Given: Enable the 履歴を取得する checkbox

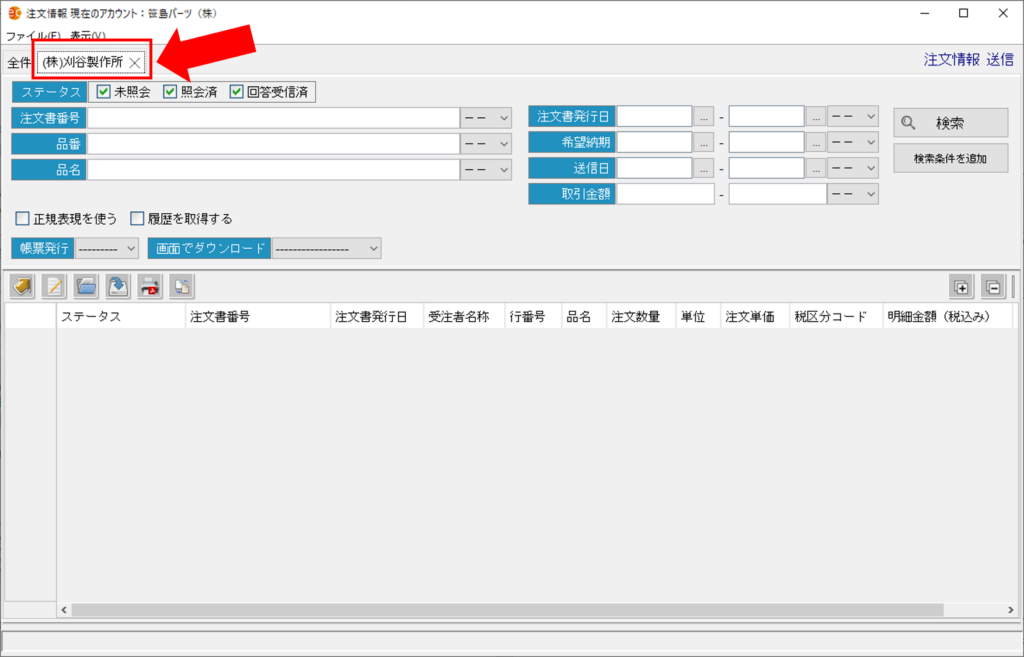Looking at the screenshot, I should pos(136,218).
